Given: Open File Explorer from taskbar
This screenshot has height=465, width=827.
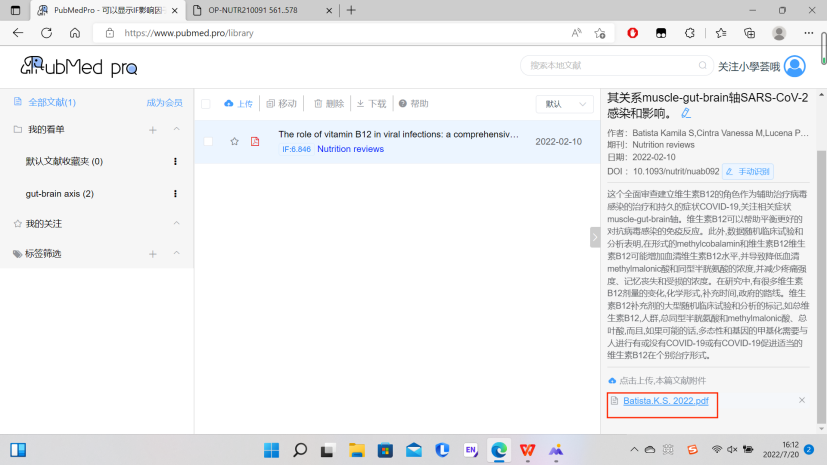Looking at the screenshot, I should (x=357, y=450).
